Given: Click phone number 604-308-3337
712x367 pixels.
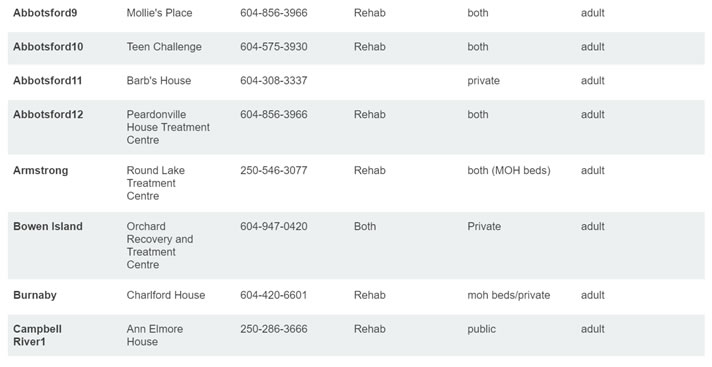Looking at the screenshot, I should pyautogui.click(x=274, y=81).
